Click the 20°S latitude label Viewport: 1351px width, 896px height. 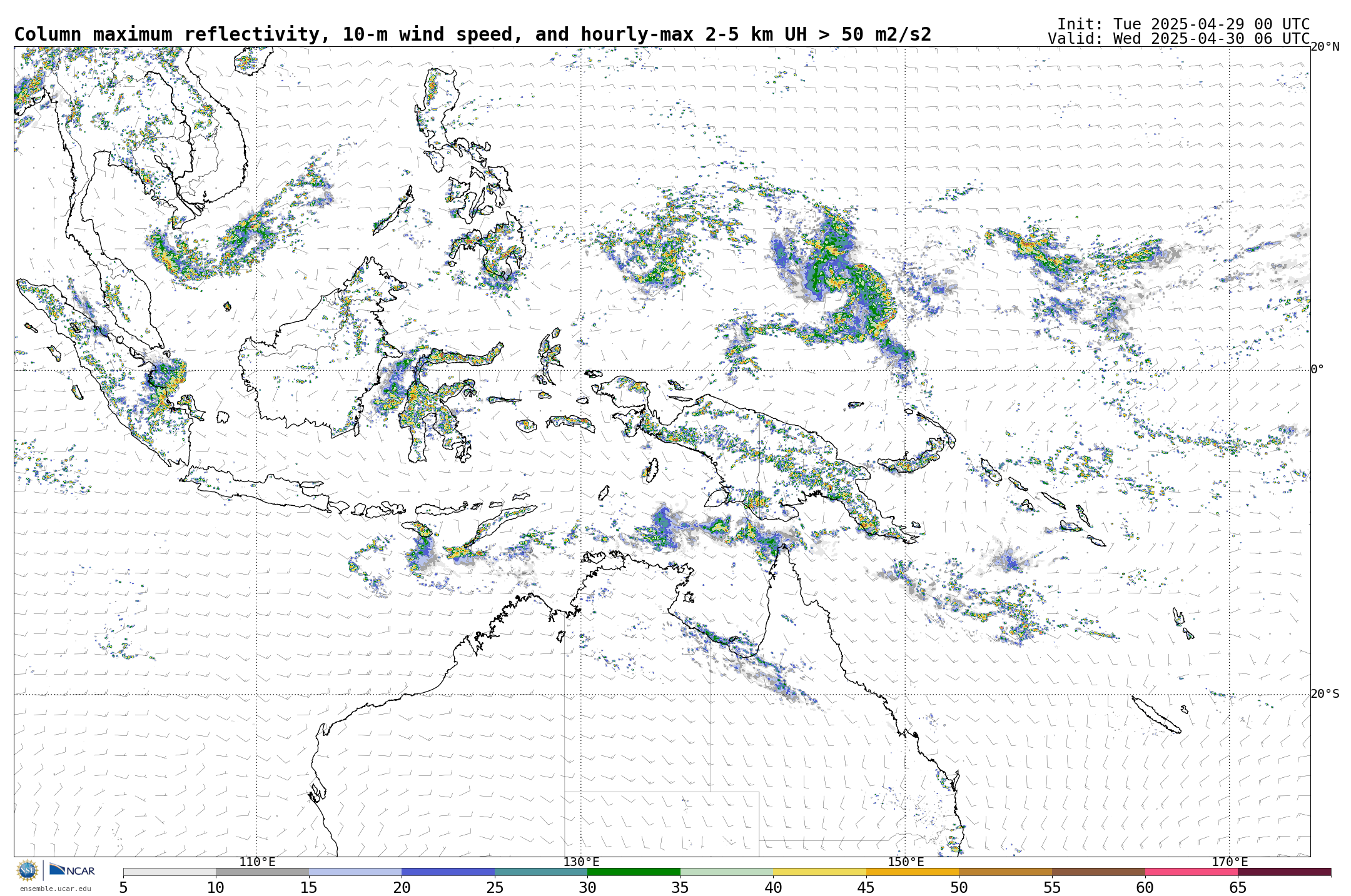[1325, 694]
